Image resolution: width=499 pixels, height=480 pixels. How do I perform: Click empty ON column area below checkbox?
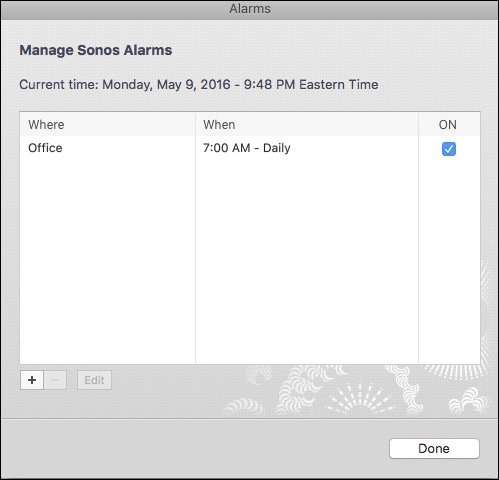click(x=449, y=260)
